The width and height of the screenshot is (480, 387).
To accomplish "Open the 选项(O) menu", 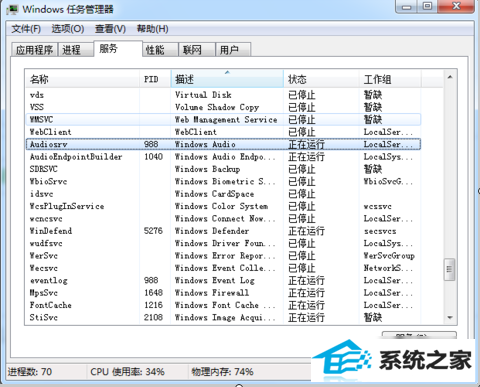I will tap(68, 29).
